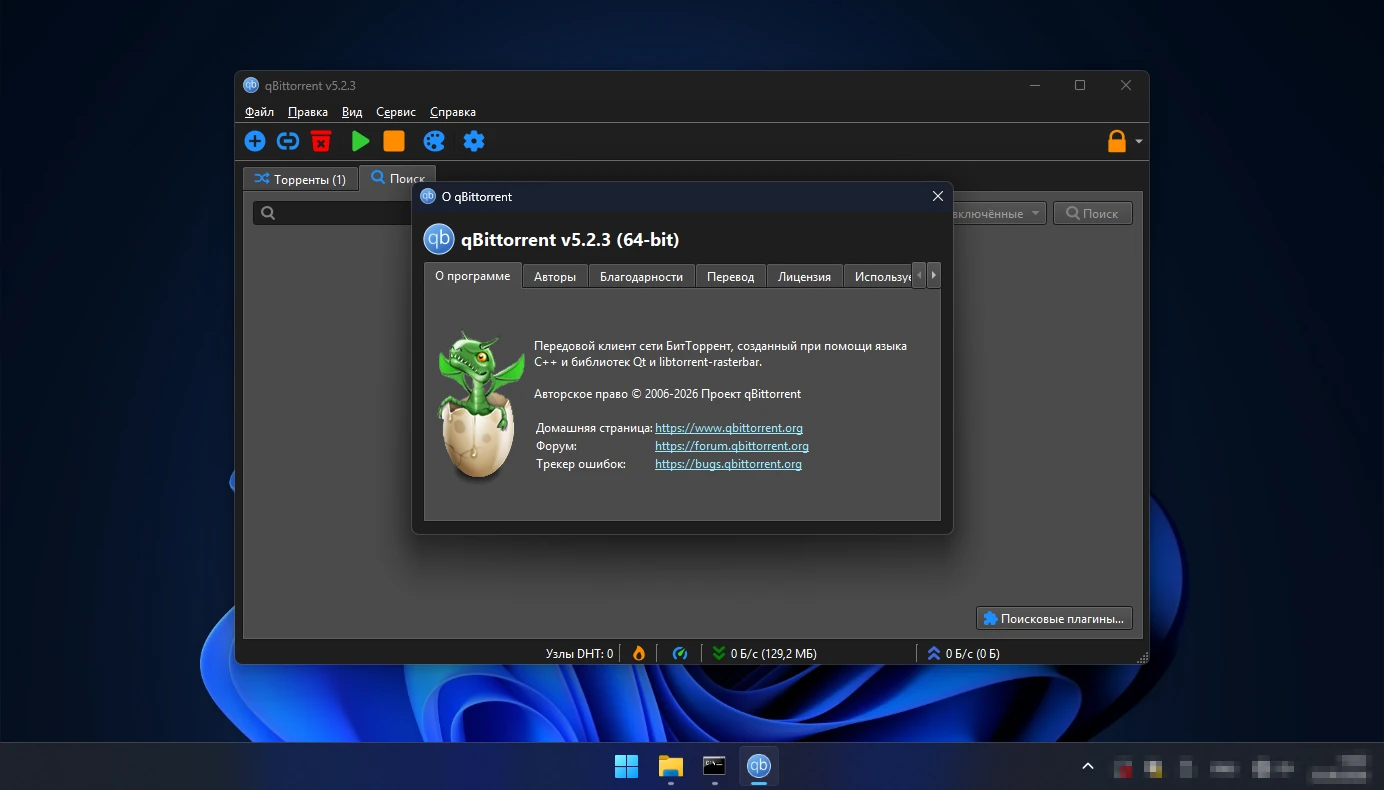Show hidden system tray icons chevron

click(1088, 767)
